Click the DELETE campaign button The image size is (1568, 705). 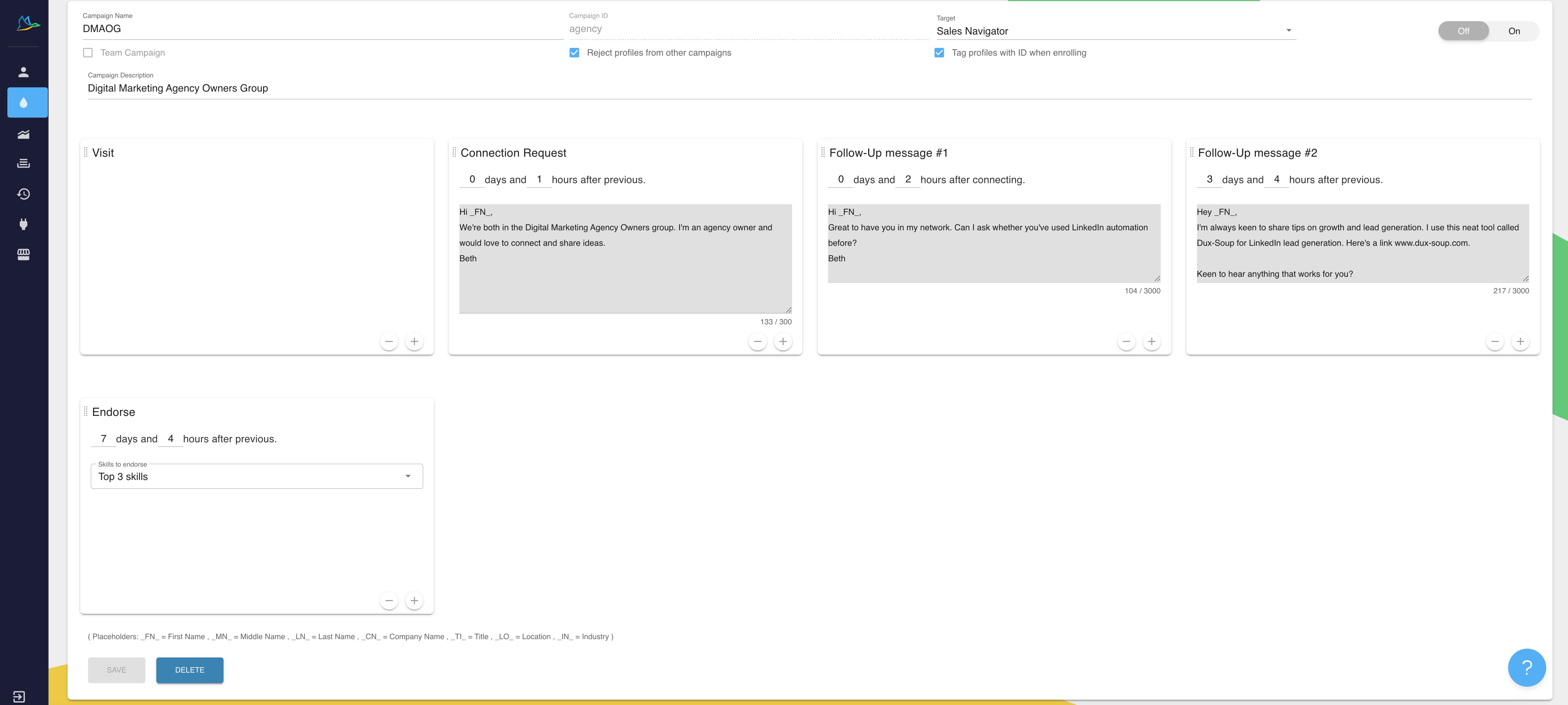pyautogui.click(x=189, y=670)
